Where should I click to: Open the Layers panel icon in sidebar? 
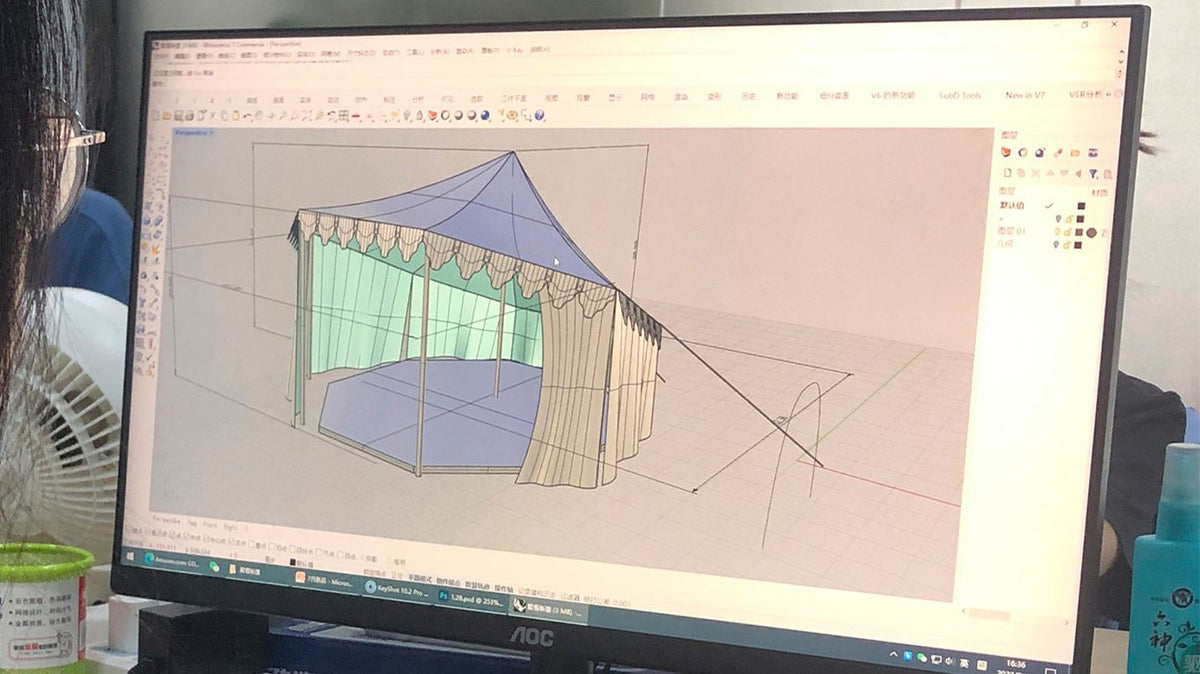[x=1007, y=152]
